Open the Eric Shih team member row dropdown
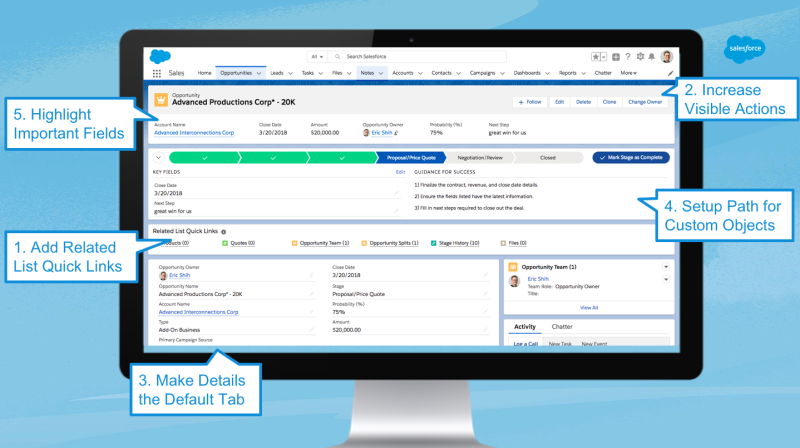 click(666, 279)
